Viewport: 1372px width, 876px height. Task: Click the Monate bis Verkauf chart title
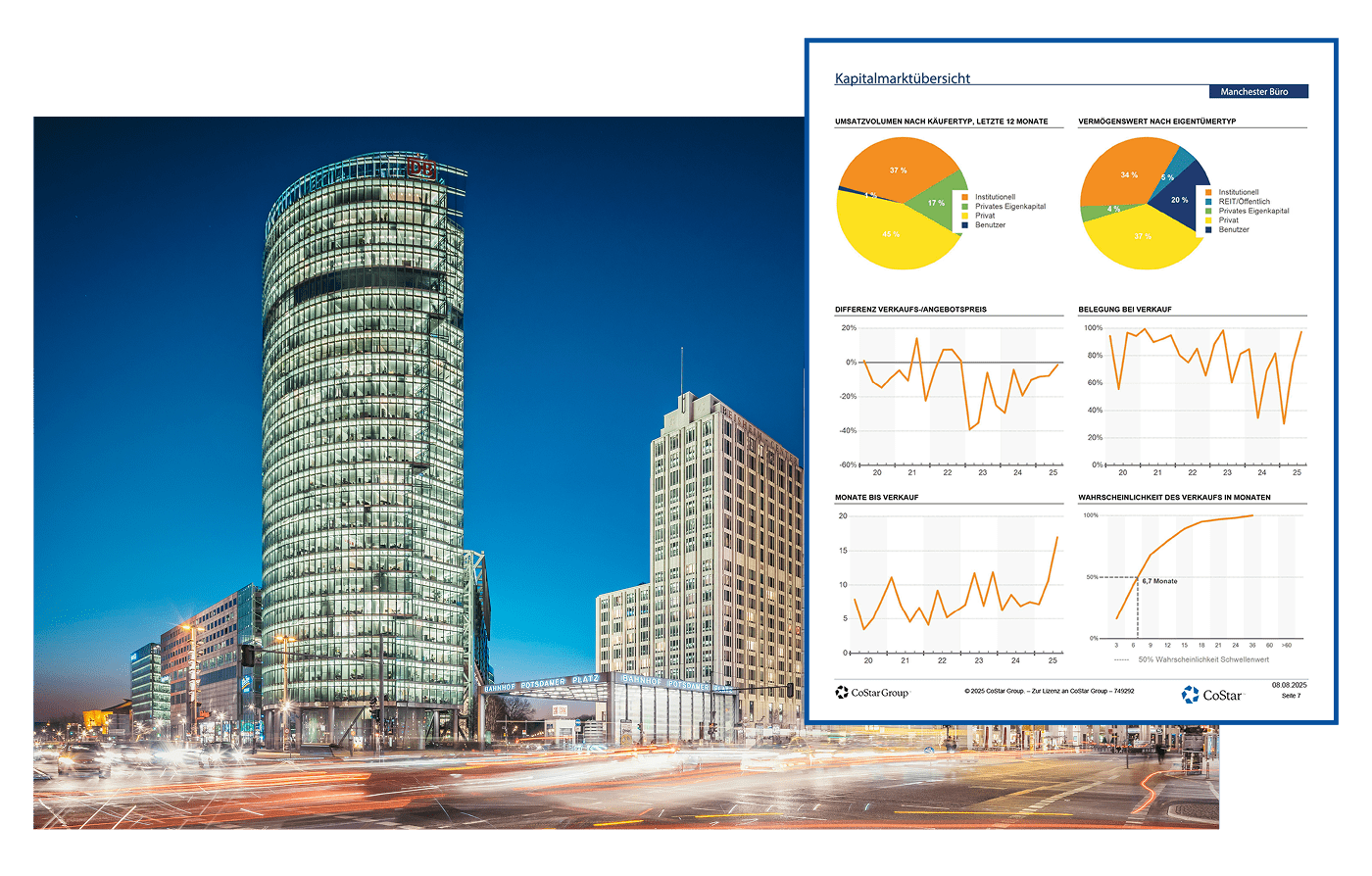pyautogui.click(x=876, y=498)
